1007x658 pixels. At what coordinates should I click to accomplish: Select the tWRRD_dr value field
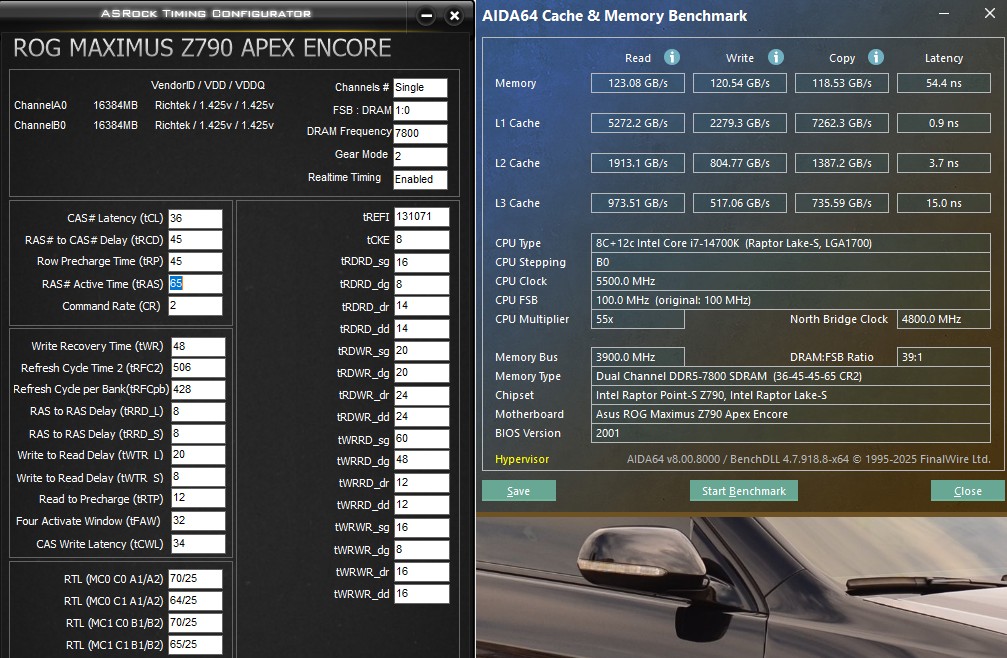[421, 483]
